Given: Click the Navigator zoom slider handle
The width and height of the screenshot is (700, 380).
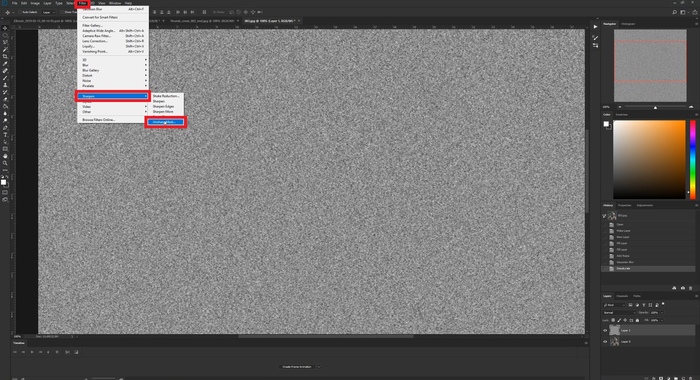Looking at the screenshot, I should pyautogui.click(x=655, y=108).
